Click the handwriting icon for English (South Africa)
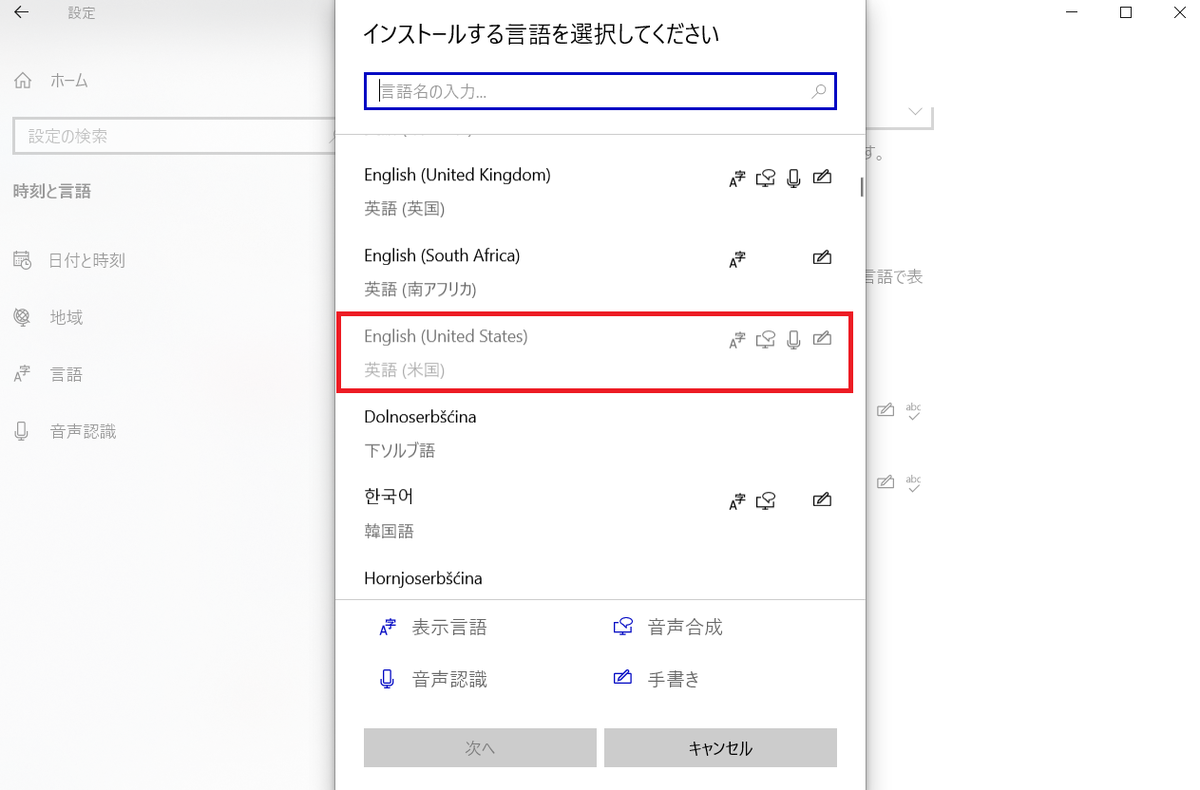 (822, 259)
